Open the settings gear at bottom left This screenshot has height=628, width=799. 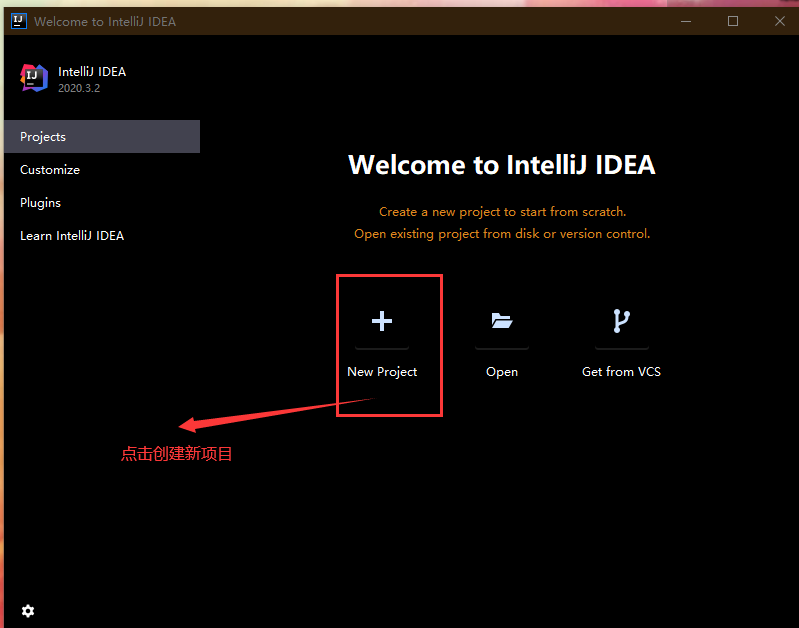pyautogui.click(x=28, y=611)
